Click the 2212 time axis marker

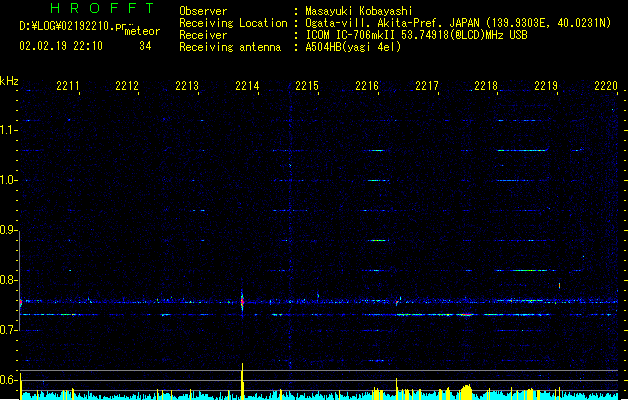pyautogui.click(x=127, y=86)
